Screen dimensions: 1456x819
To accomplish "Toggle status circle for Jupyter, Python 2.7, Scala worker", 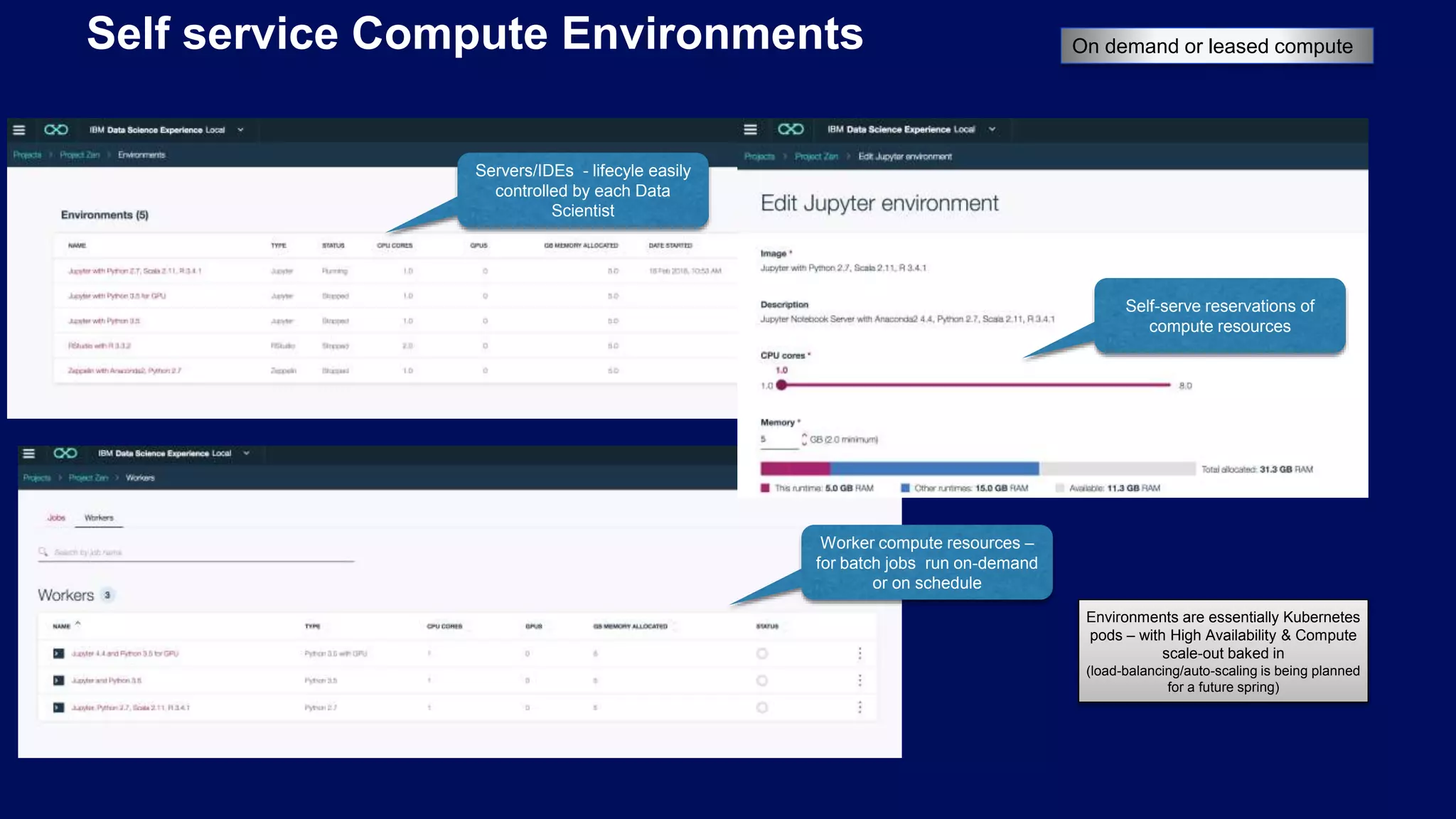I will [762, 707].
